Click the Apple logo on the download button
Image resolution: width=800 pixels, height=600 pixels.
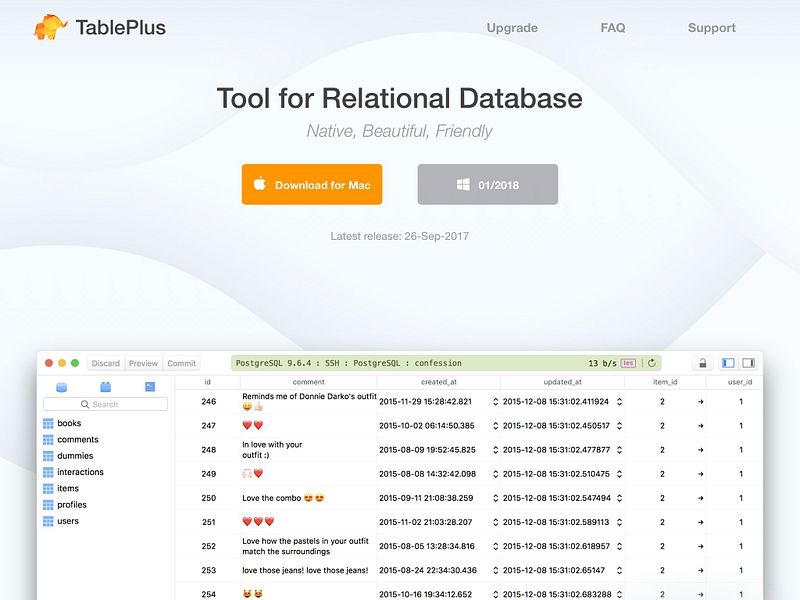pyautogui.click(x=261, y=184)
